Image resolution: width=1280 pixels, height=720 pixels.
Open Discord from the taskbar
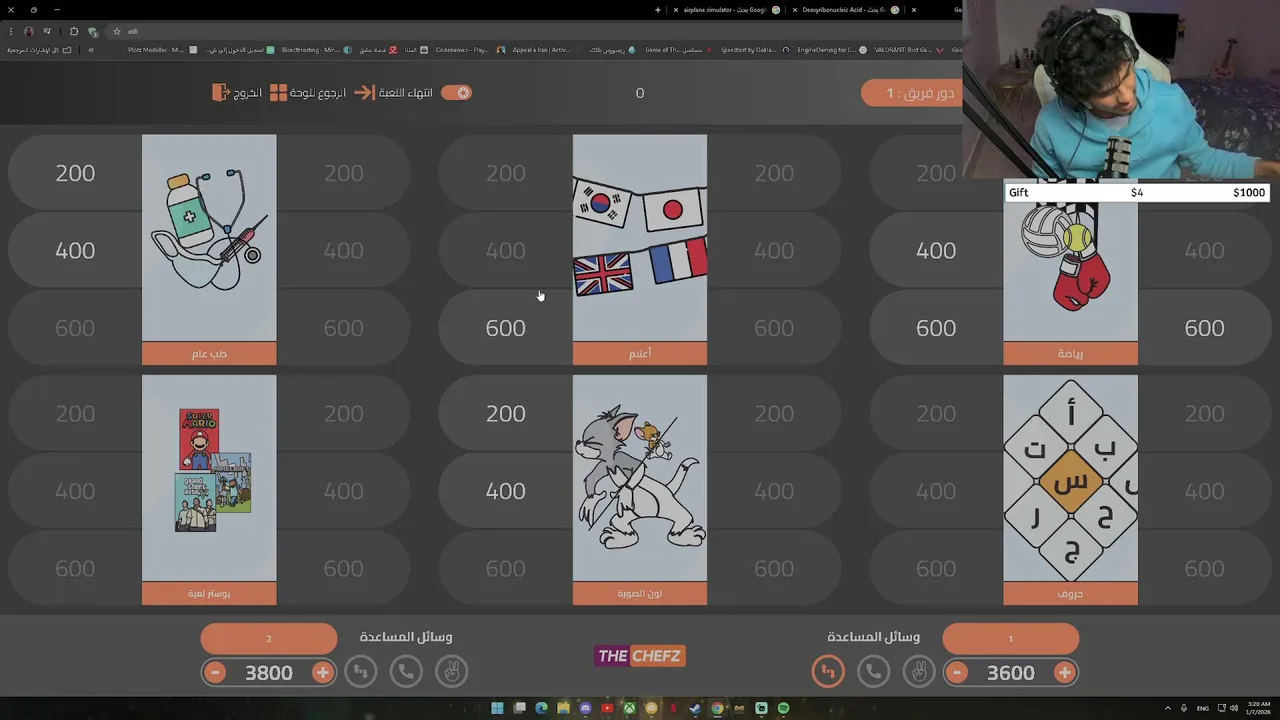pos(585,708)
